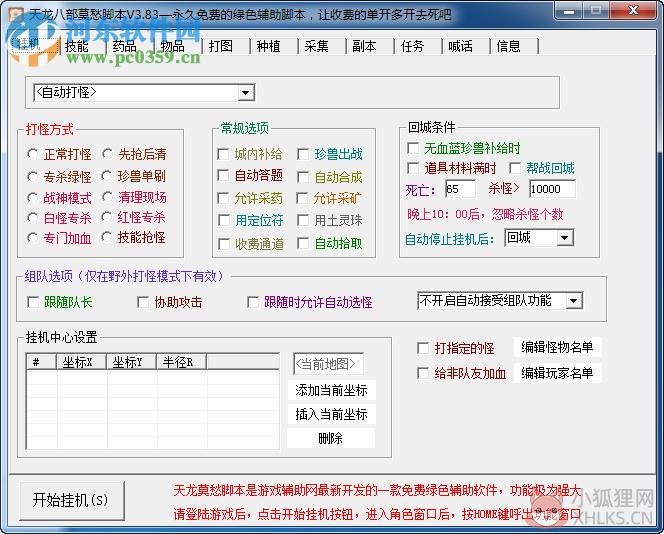The height and width of the screenshot is (534, 664).
Task: Check 允许采矿 box
Action: [303, 198]
